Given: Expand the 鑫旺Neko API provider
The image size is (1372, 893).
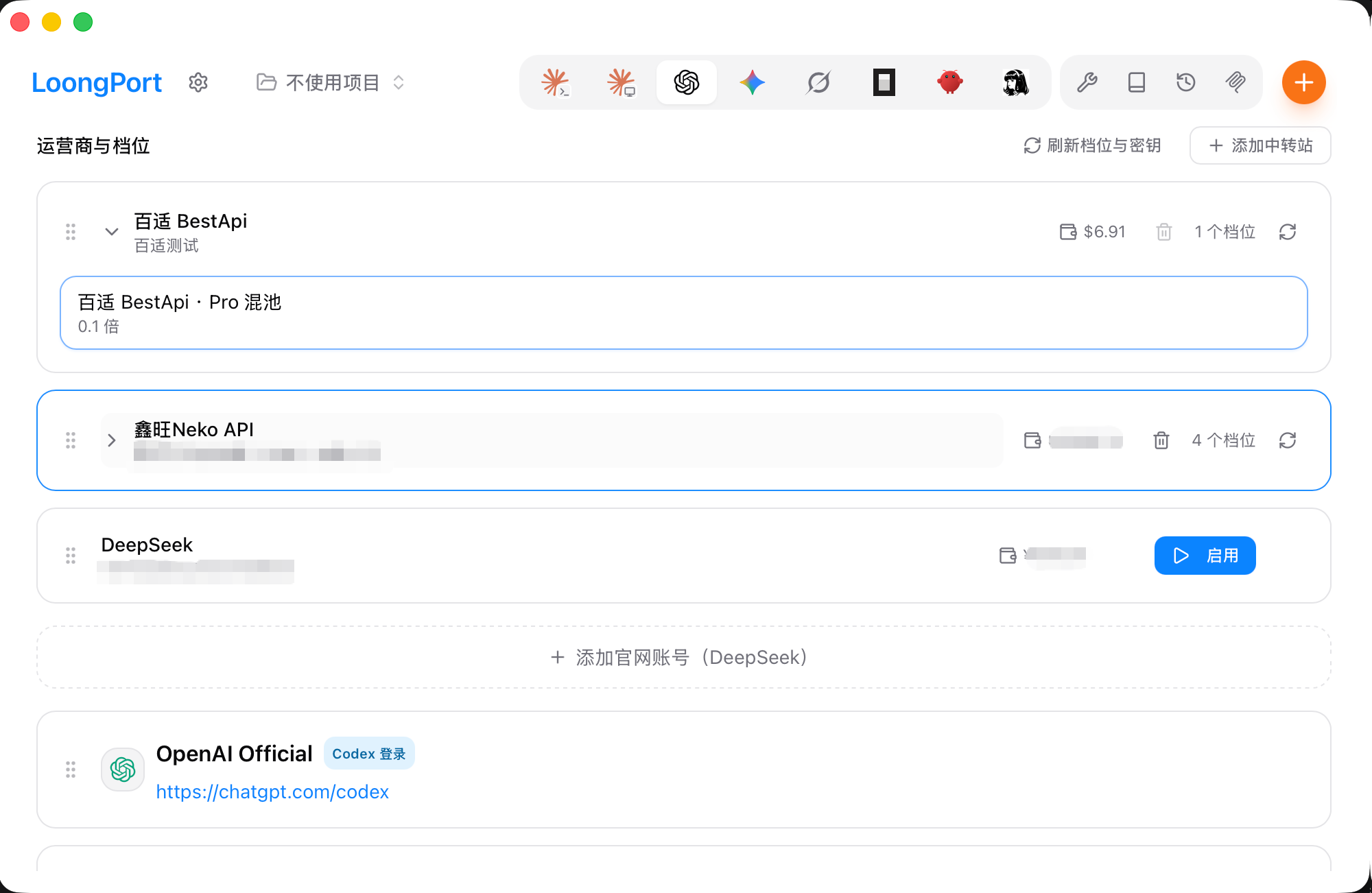Looking at the screenshot, I should pos(112,440).
